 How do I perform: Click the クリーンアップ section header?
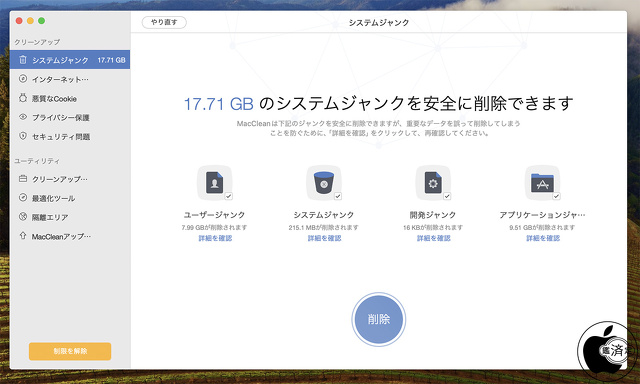37,42
